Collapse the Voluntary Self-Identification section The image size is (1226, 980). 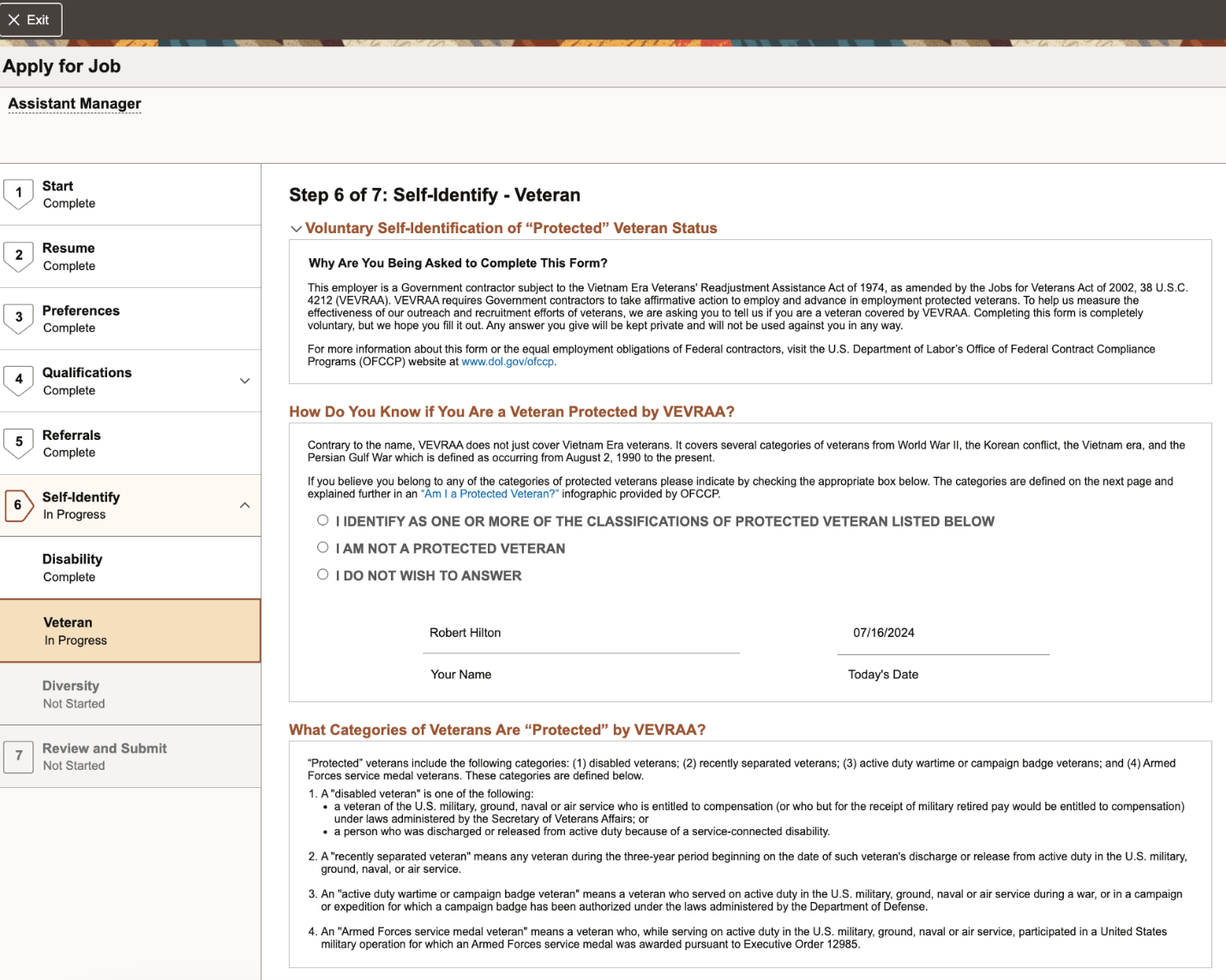point(296,229)
